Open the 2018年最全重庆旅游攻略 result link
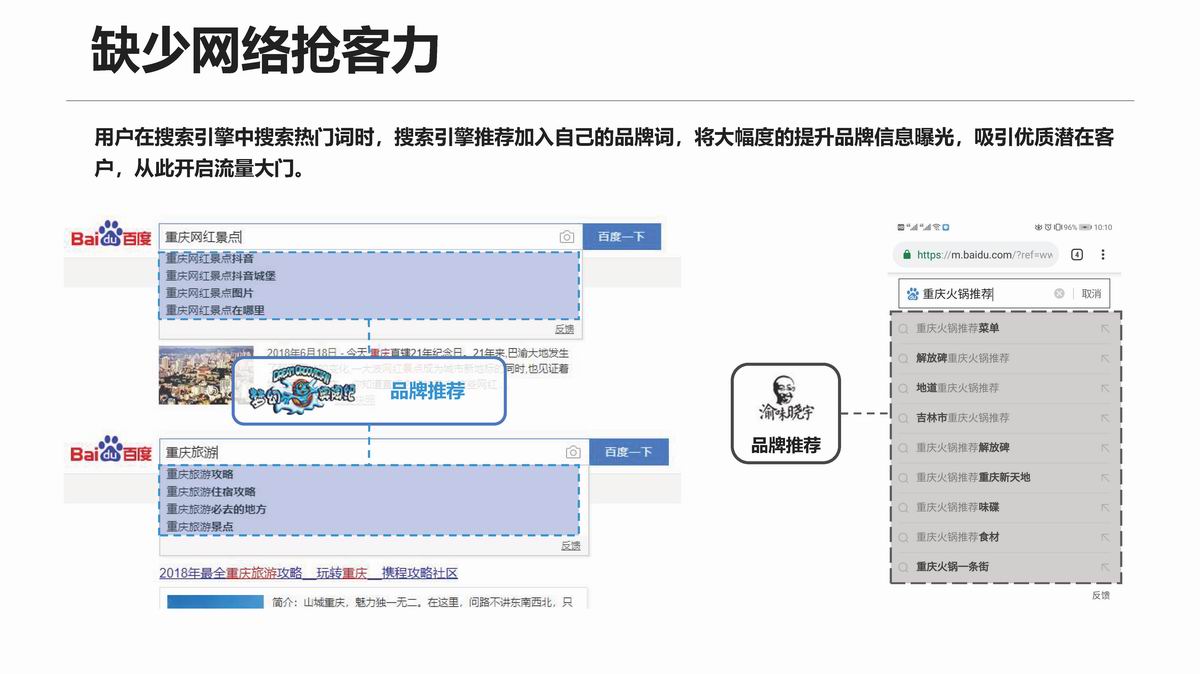 [x=308, y=573]
